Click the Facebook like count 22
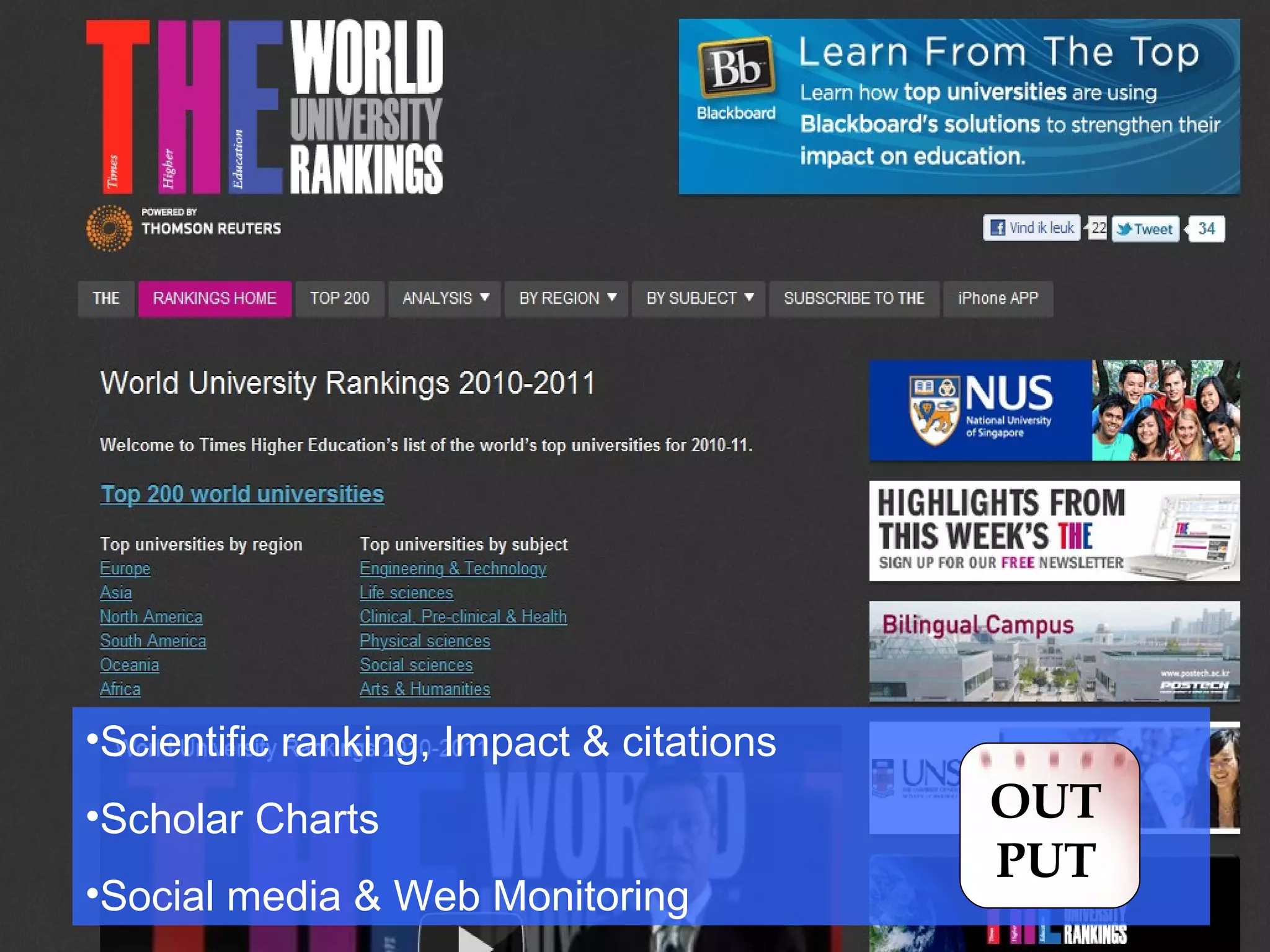The width and height of the screenshot is (1270, 952). pos(1098,228)
